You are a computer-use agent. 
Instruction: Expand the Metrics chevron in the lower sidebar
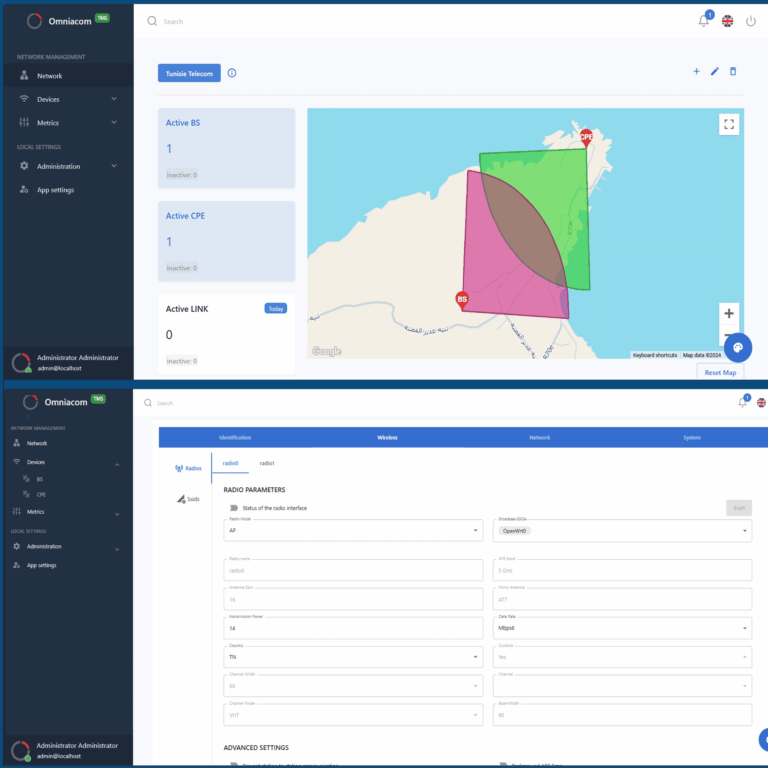click(117, 514)
